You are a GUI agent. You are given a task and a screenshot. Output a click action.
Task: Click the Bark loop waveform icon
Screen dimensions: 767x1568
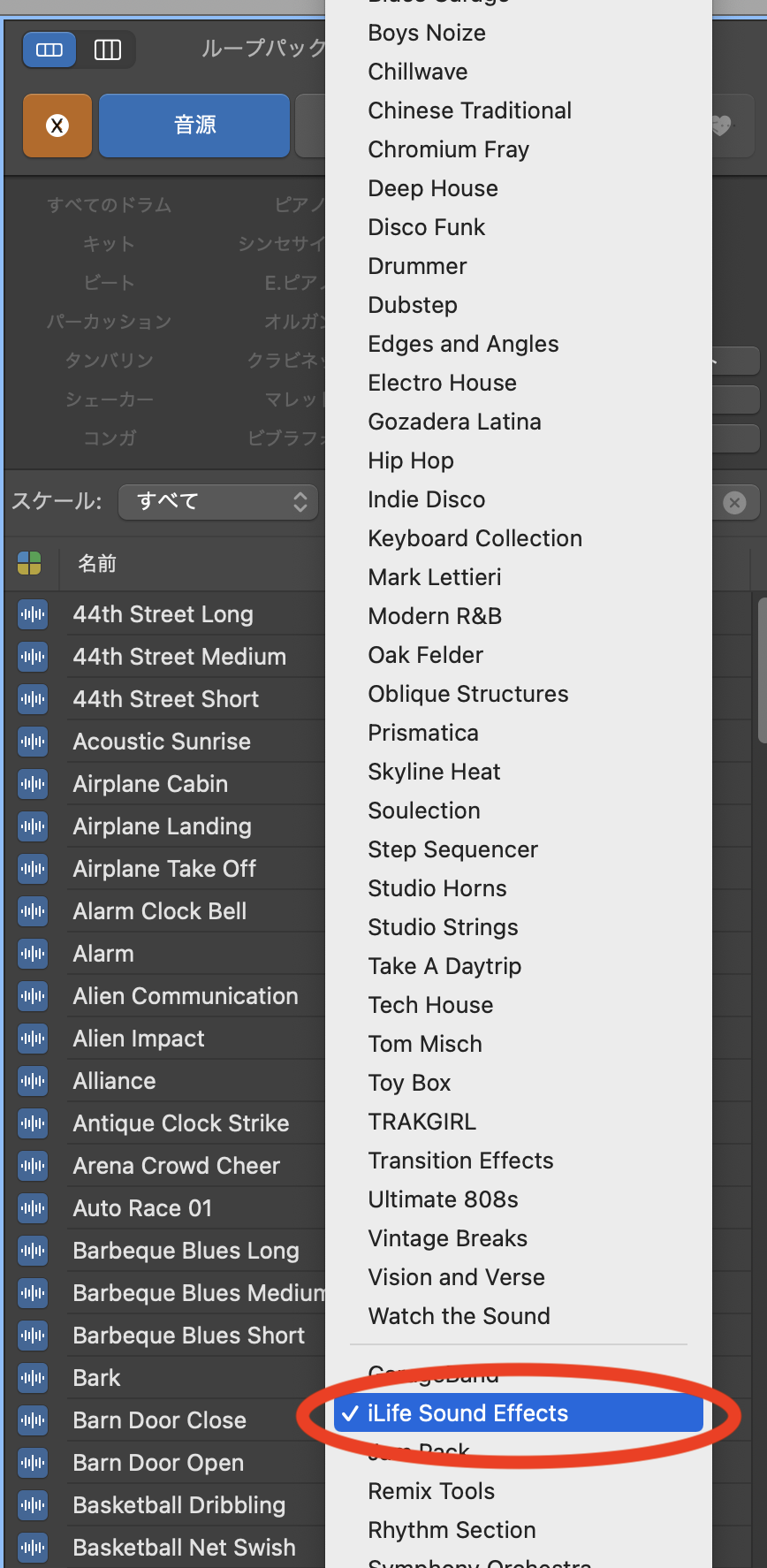(33, 1378)
